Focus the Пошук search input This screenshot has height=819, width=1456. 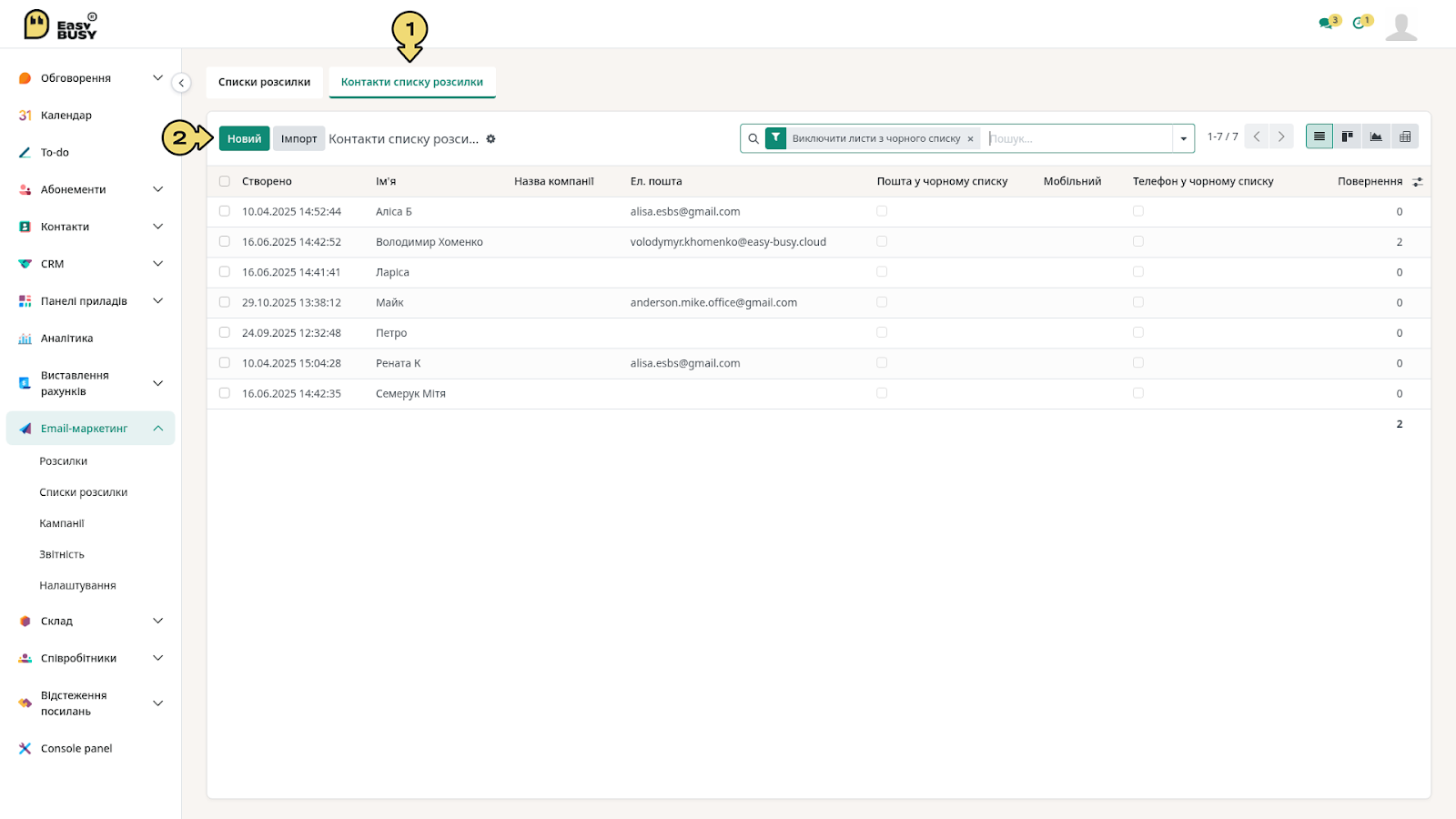tap(1079, 139)
